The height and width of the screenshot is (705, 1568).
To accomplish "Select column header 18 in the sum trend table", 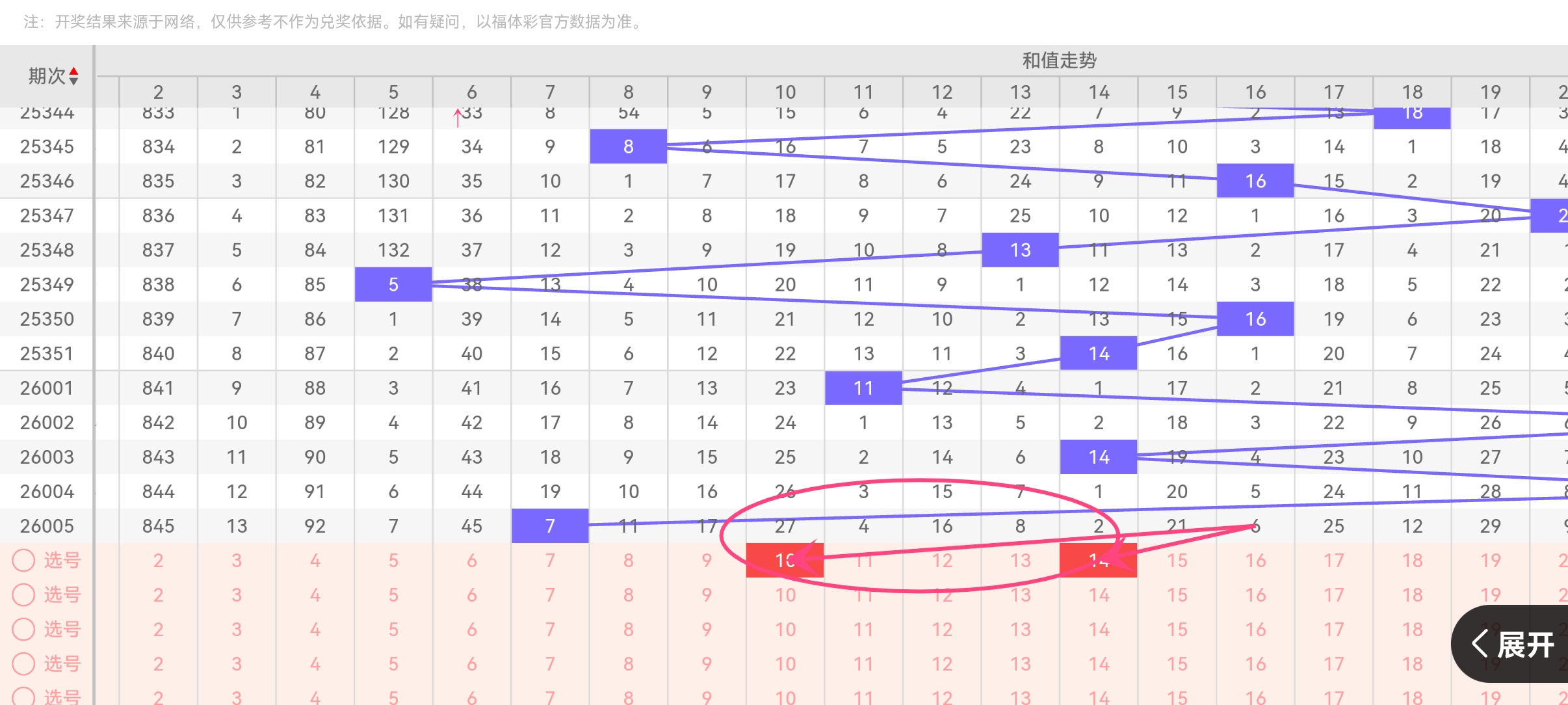I will pos(1412,92).
